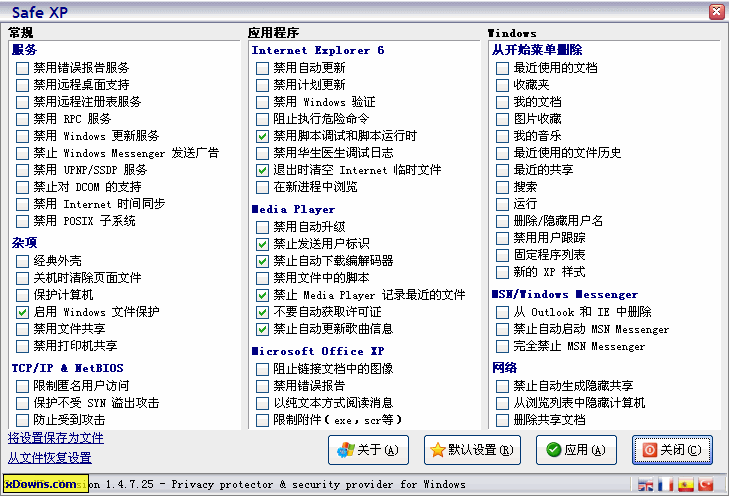729x496 pixels.
Task: Tick 禁止 Windows Messenger 发送广告
Action: [x=22, y=153]
